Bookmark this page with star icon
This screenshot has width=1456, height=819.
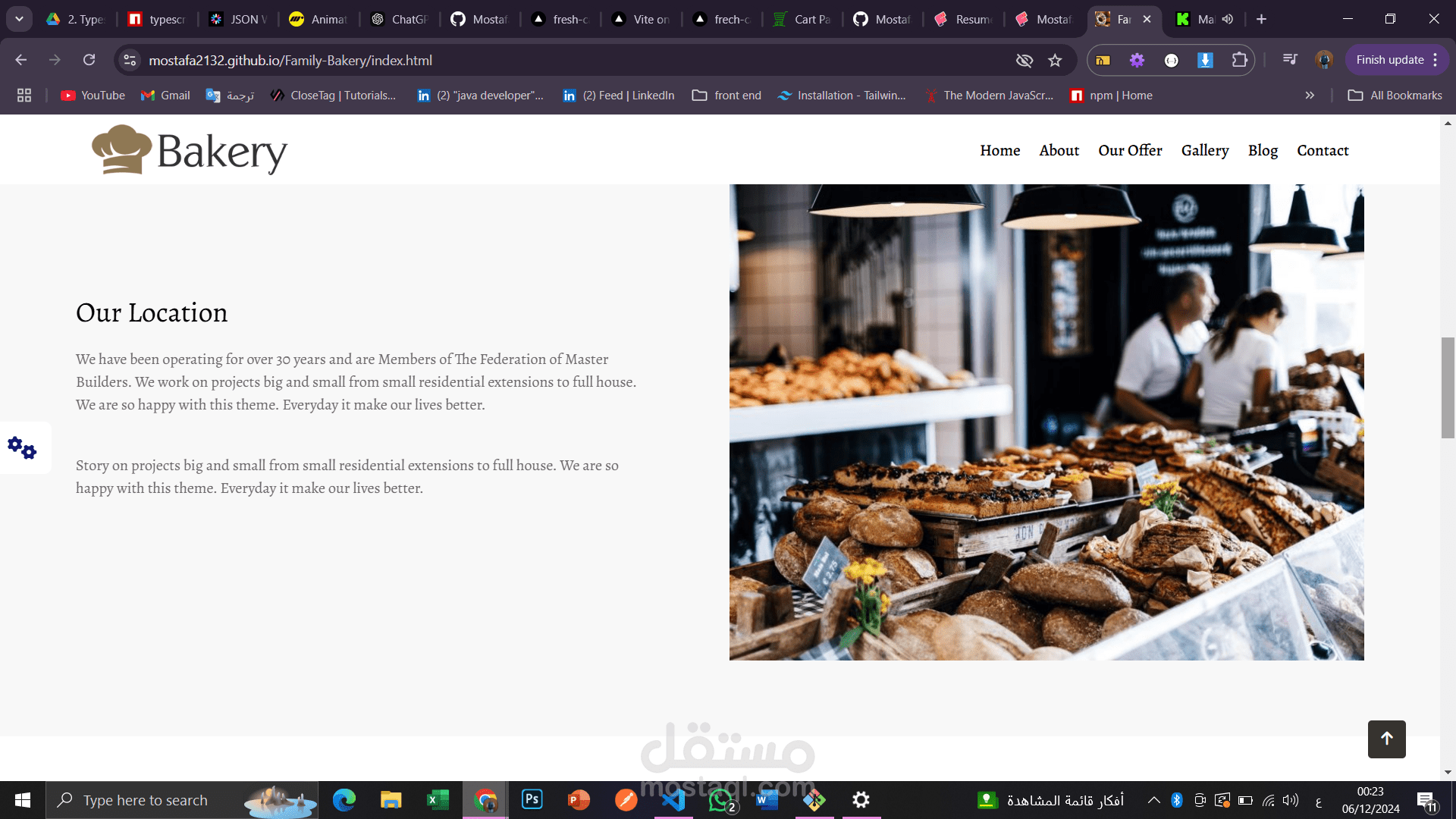pyautogui.click(x=1055, y=60)
